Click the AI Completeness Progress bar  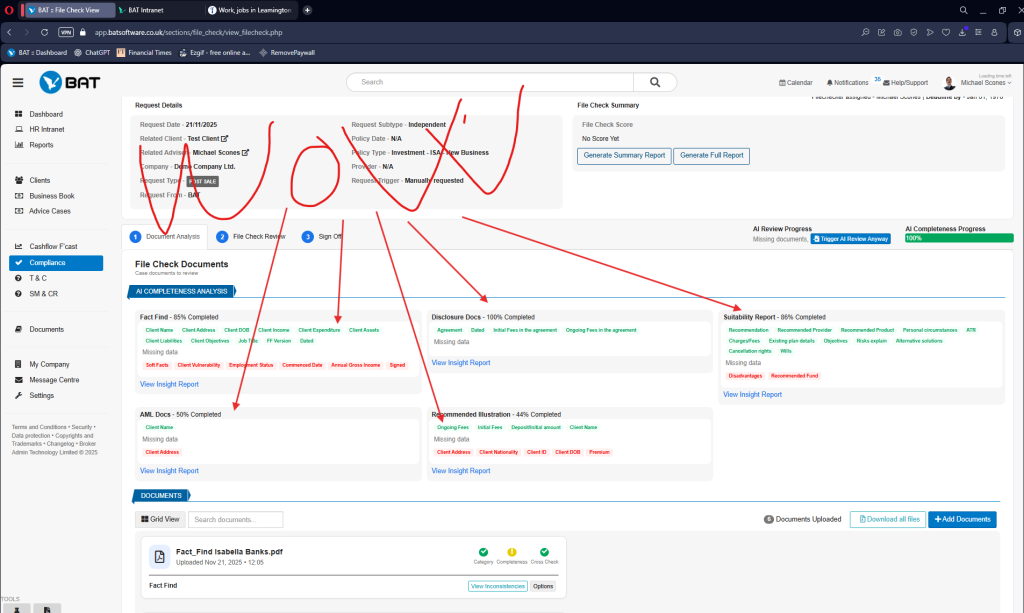pyautogui.click(x=958, y=238)
